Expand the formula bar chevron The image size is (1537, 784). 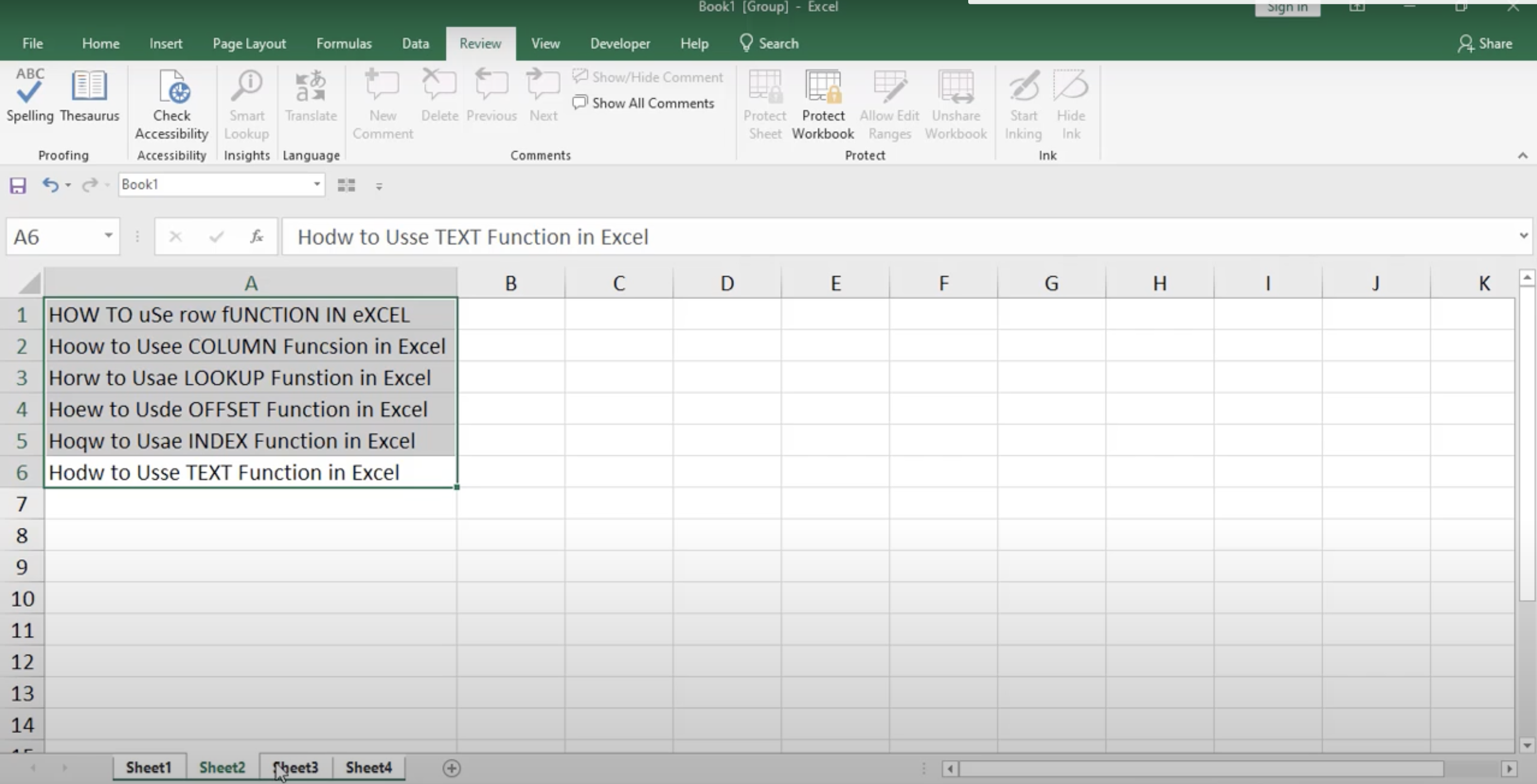(x=1523, y=236)
